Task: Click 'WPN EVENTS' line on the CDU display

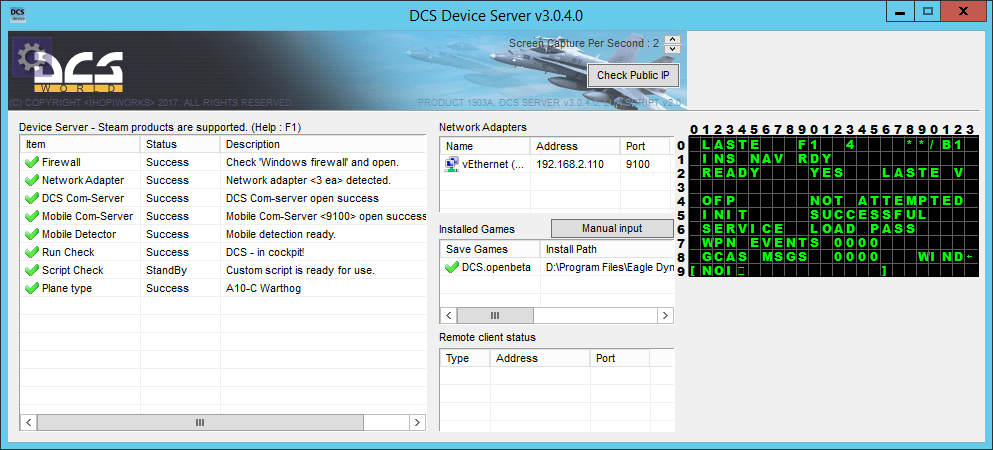Action: [x=791, y=242]
